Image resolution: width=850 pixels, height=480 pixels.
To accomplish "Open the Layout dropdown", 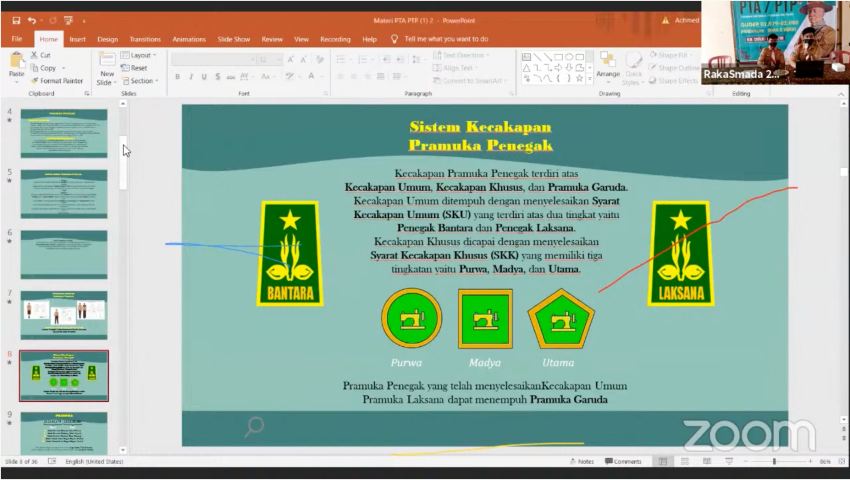I will [140, 55].
